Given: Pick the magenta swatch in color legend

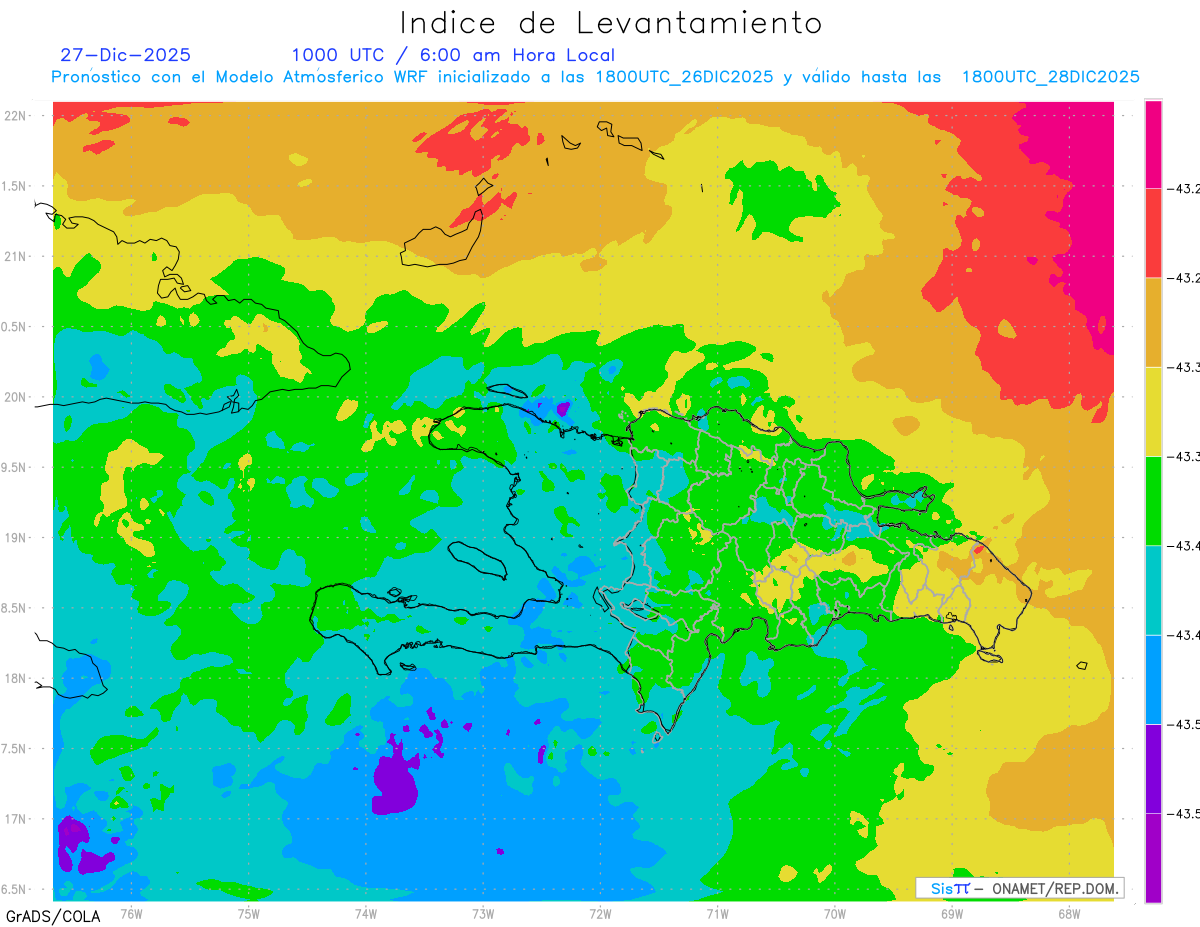Looking at the screenshot, I should pos(1153,144).
